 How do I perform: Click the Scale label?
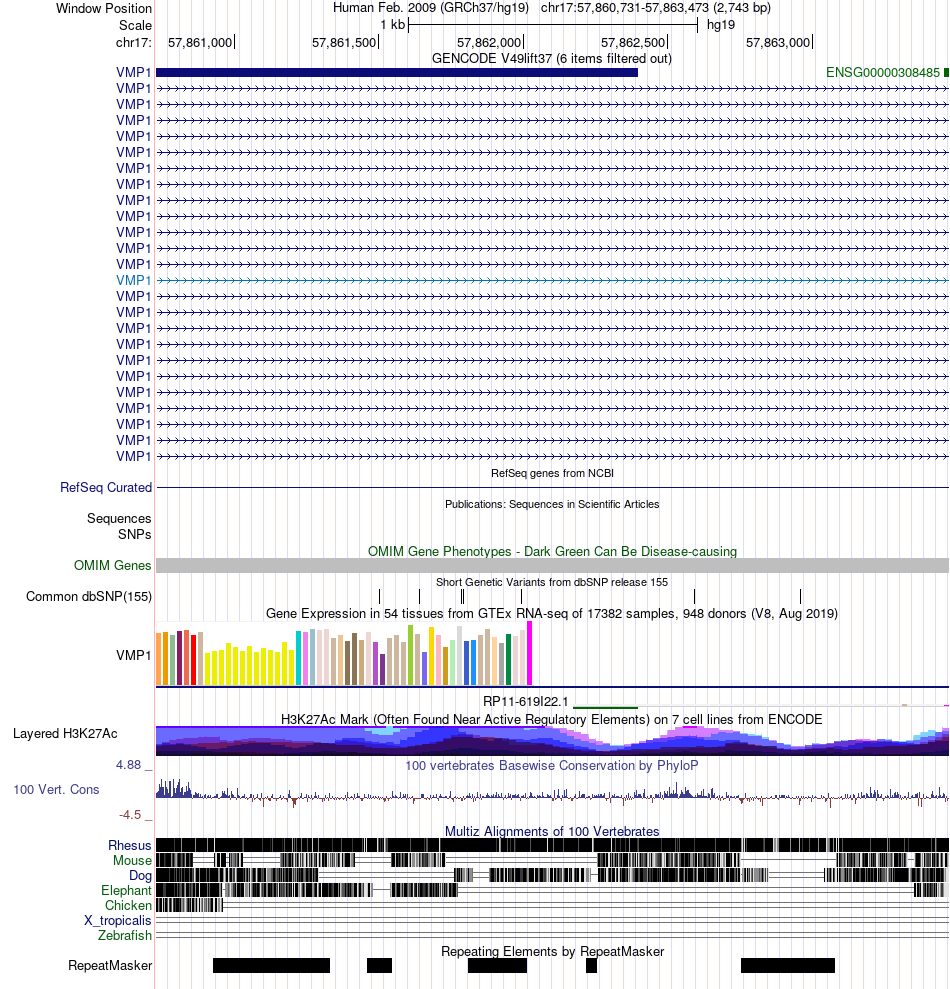click(x=136, y=25)
